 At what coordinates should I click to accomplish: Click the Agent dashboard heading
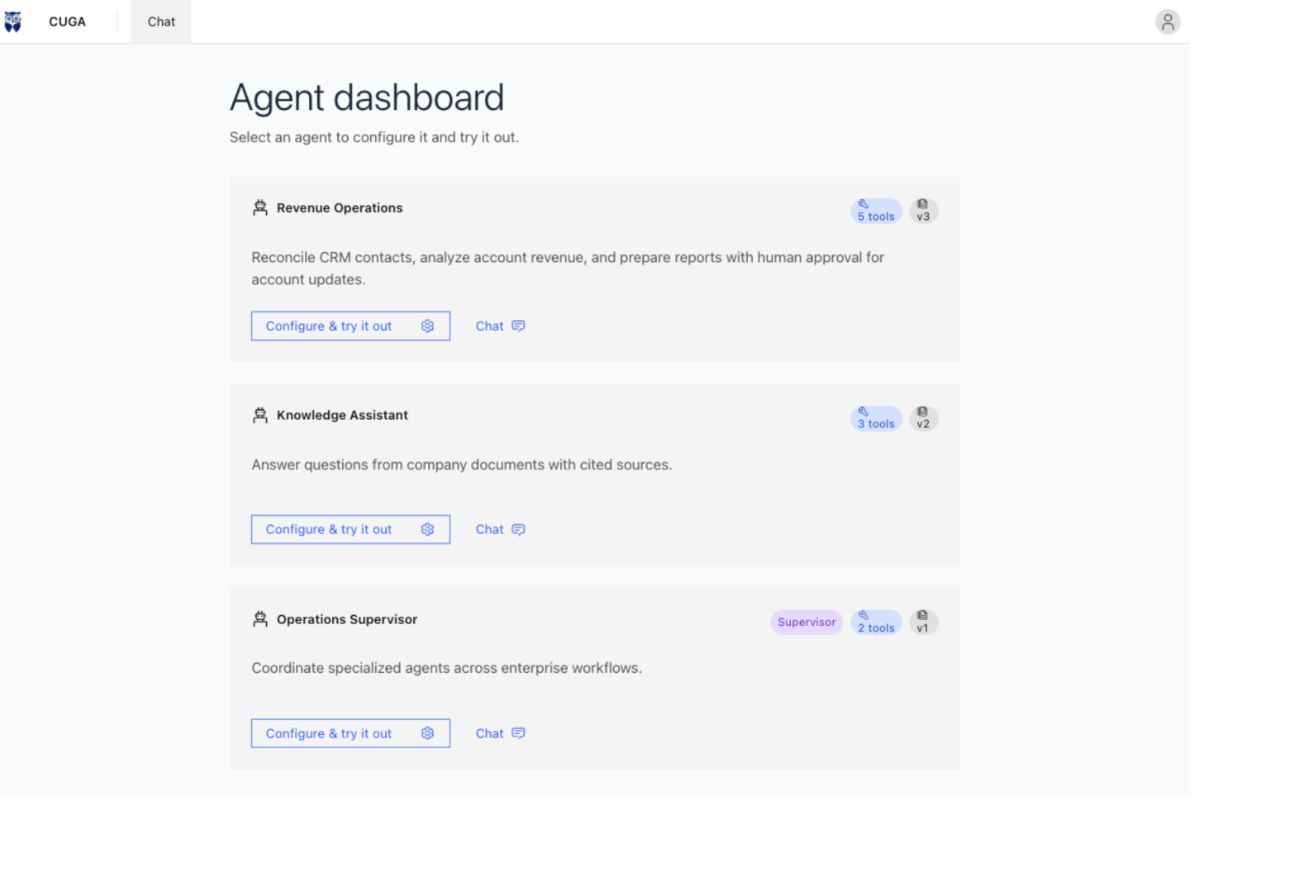point(367,98)
